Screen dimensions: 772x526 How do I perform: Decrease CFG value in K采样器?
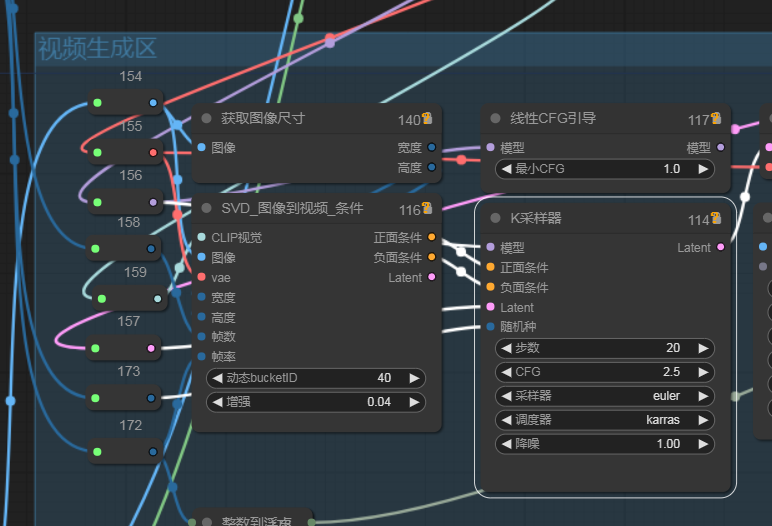506,372
